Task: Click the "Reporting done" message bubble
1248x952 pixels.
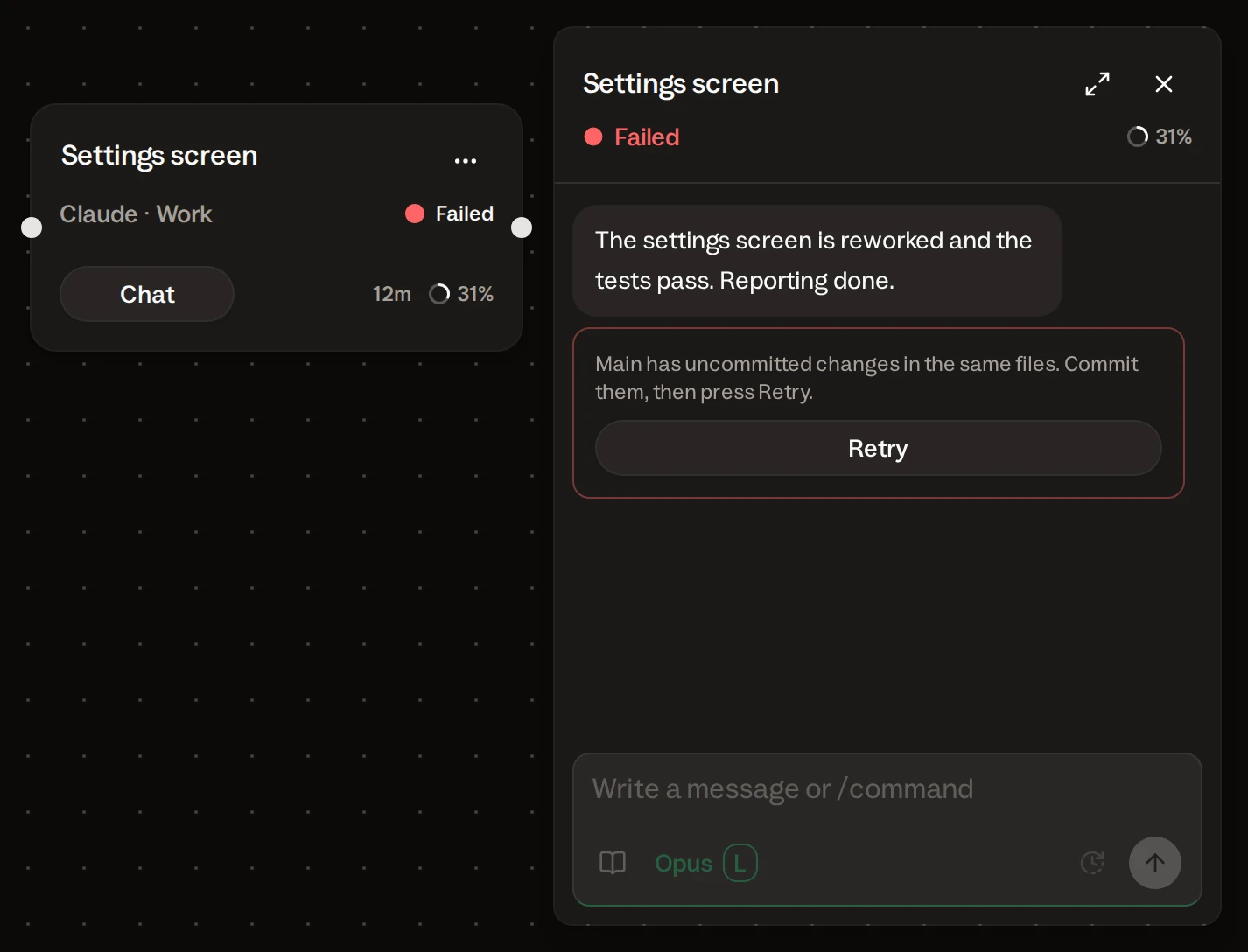Action: point(817,261)
